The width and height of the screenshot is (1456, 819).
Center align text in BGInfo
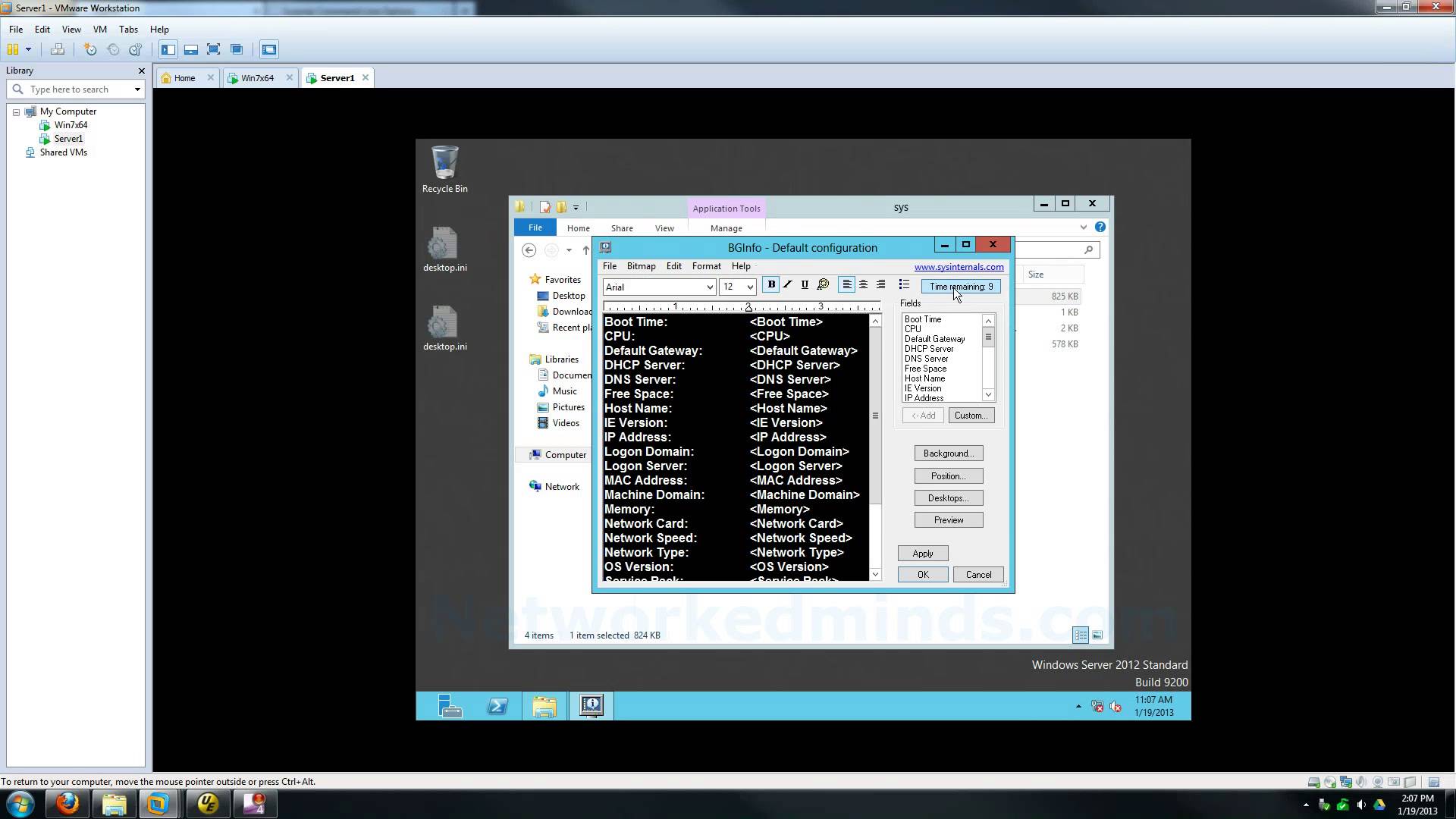[863, 285]
